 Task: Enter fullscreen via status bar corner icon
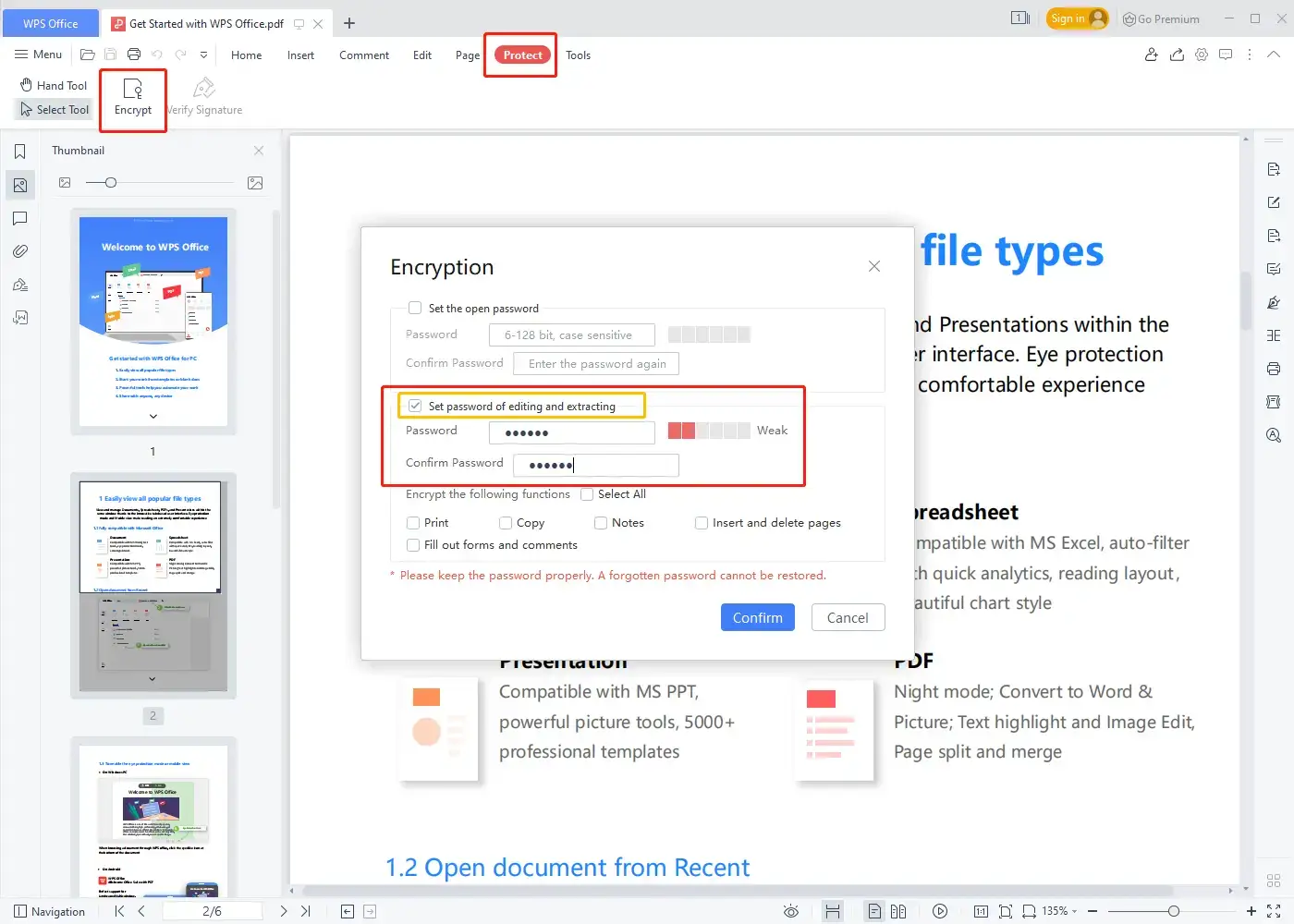pos(1274,911)
